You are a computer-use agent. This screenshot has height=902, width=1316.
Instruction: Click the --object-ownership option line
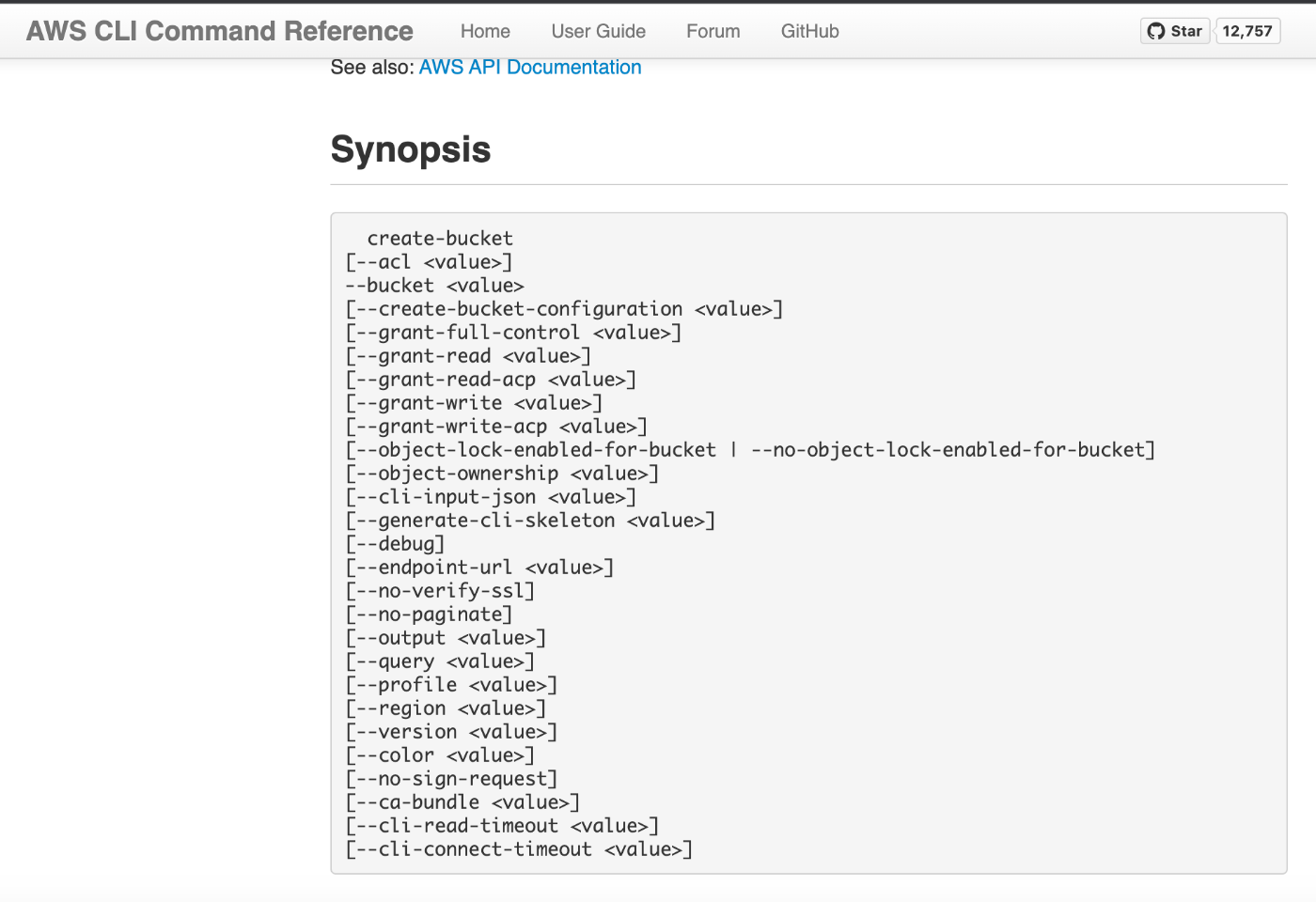(502, 474)
